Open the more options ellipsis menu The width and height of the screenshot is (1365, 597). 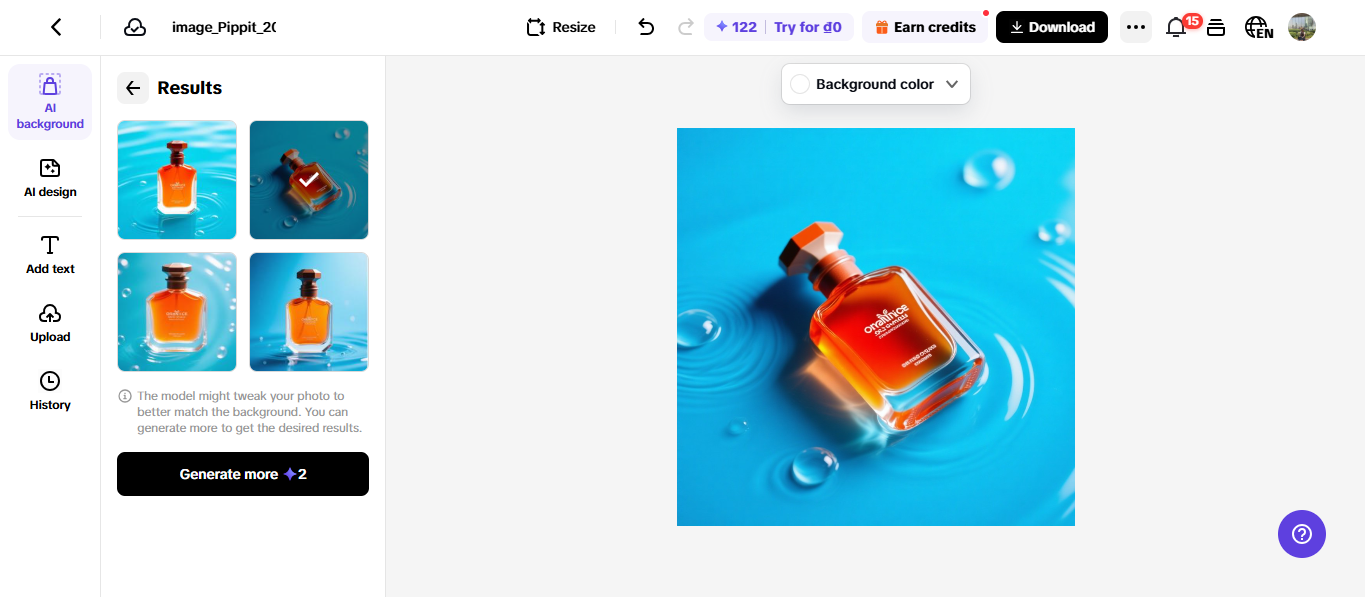[1135, 27]
